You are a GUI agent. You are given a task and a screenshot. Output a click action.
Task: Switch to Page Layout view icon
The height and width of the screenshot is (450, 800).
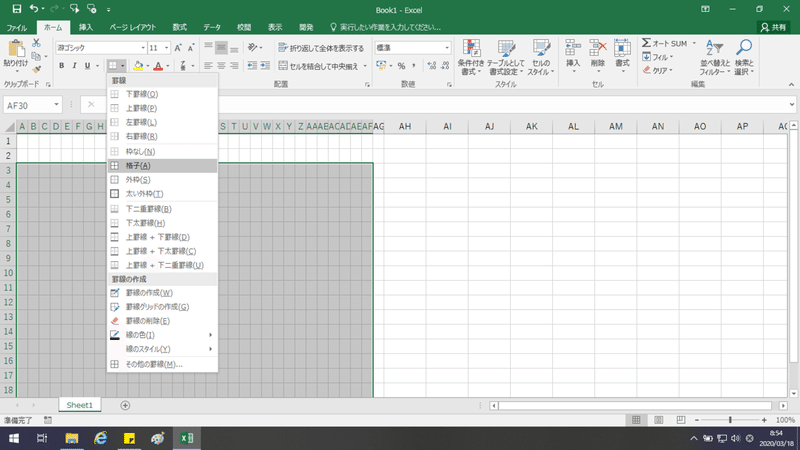tap(659, 420)
